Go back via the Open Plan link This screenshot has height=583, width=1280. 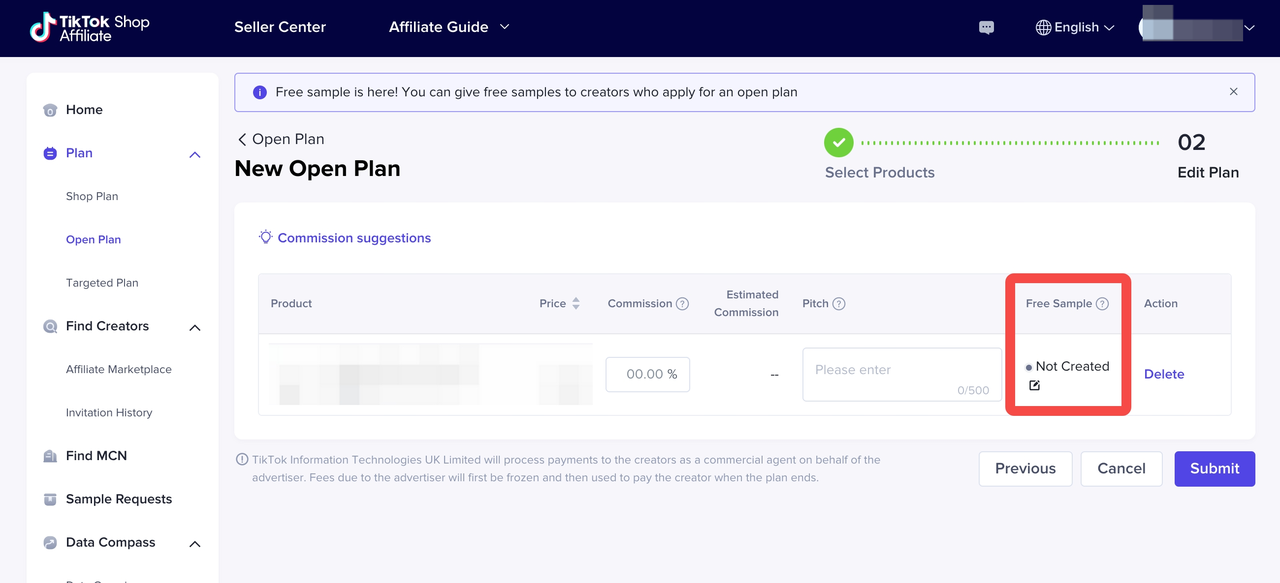pos(280,139)
